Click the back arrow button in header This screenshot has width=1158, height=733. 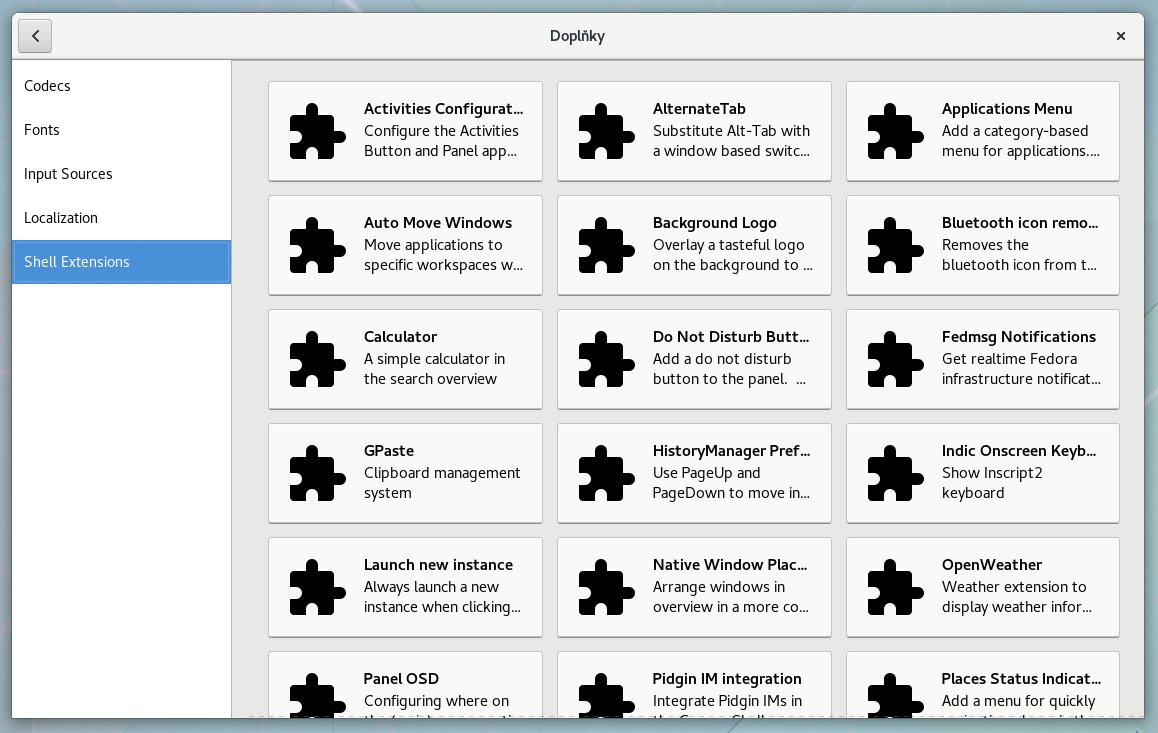[35, 36]
